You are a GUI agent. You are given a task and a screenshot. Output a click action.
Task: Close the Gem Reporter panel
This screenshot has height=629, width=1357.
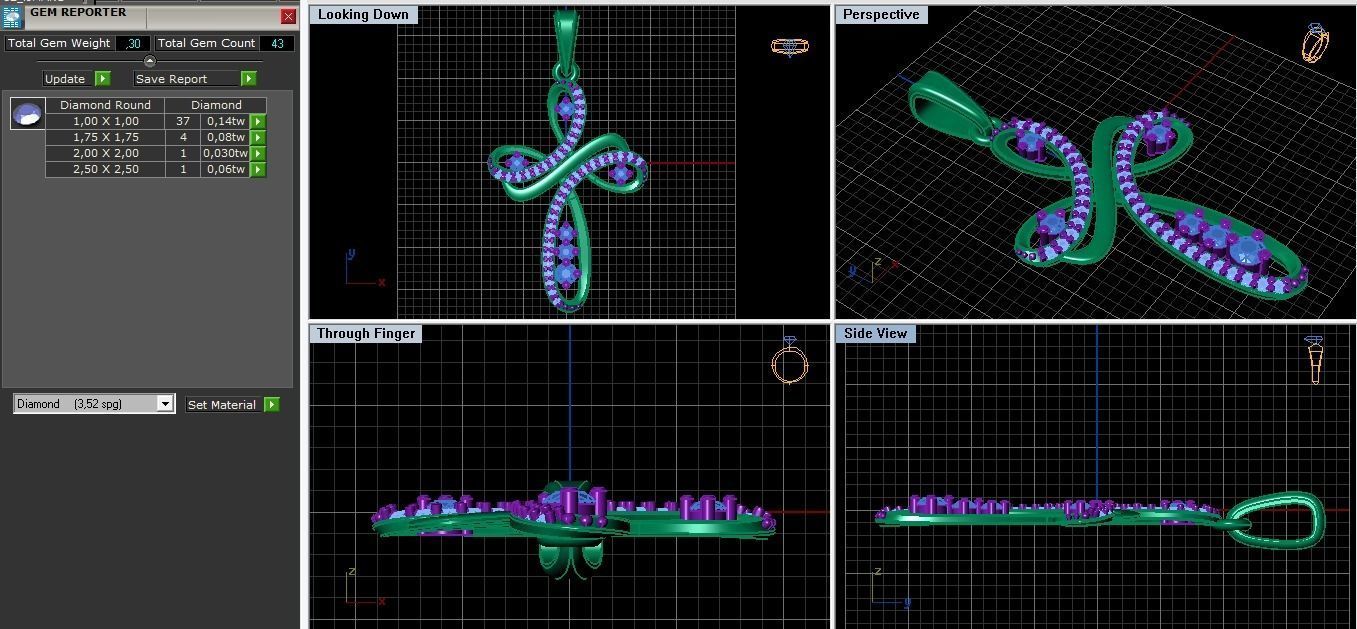(288, 17)
